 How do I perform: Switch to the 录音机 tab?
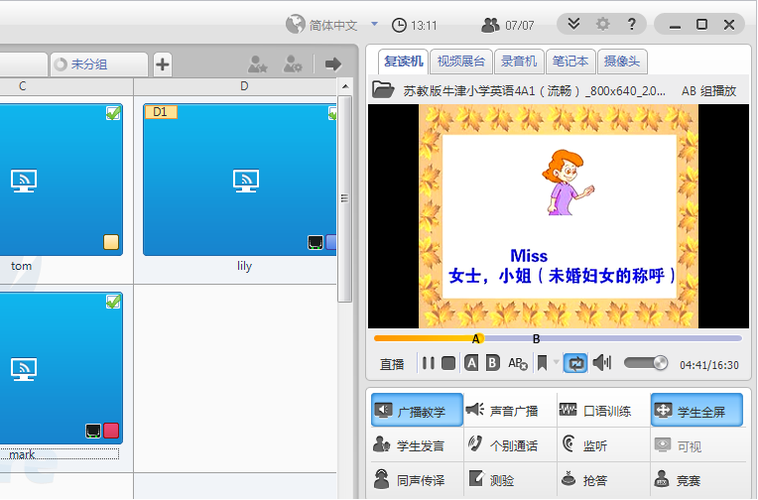pos(519,61)
